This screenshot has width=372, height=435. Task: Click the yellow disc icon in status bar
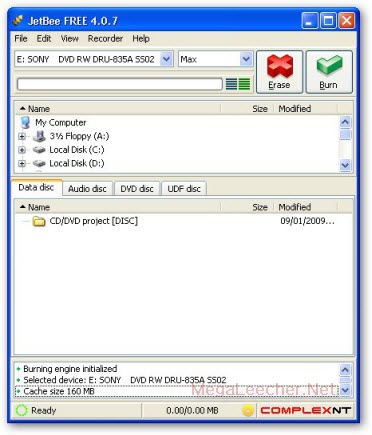(x=248, y=411)
